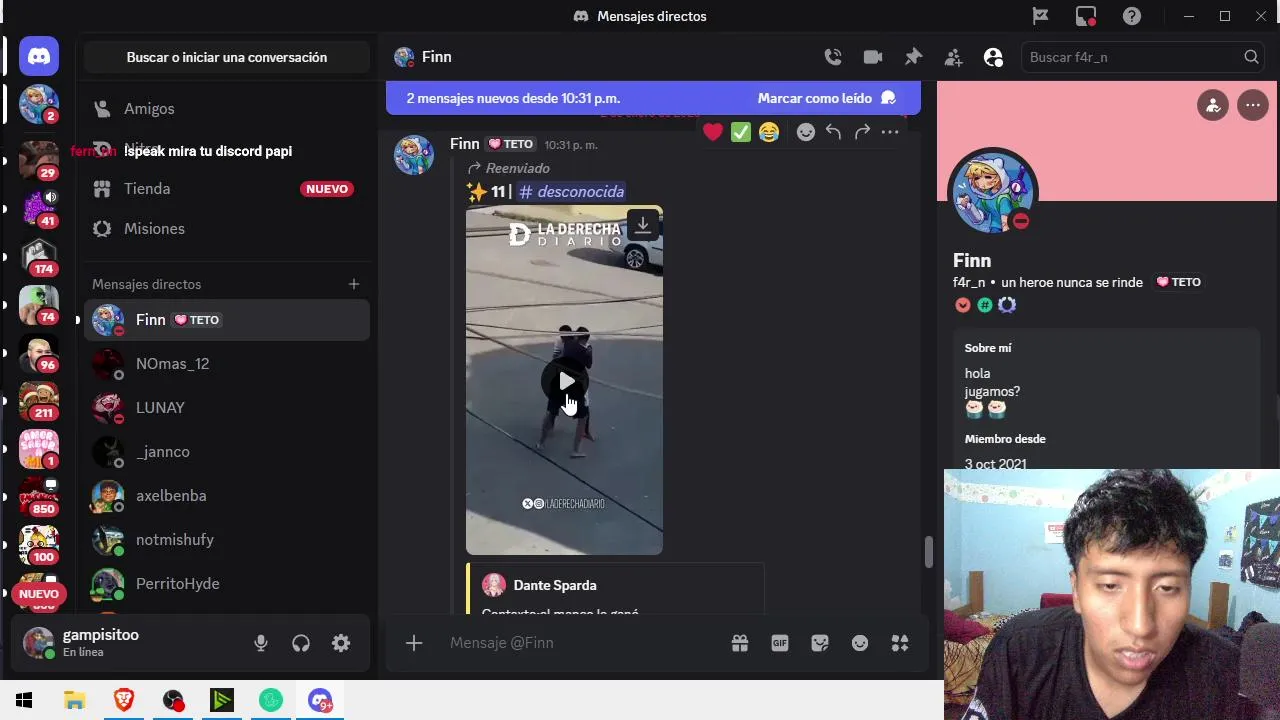This screenshot has width=1280, height=720.
Task: Open server with 211 notifications
Action: click(39, 401)
